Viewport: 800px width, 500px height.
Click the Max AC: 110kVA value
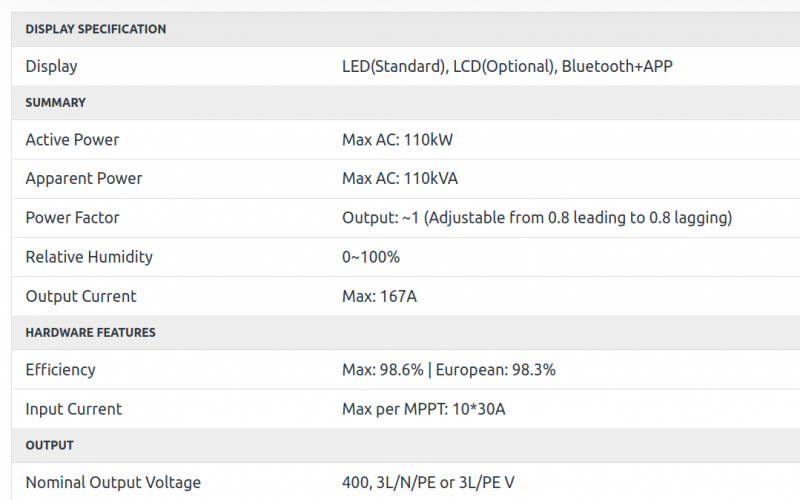399,179
